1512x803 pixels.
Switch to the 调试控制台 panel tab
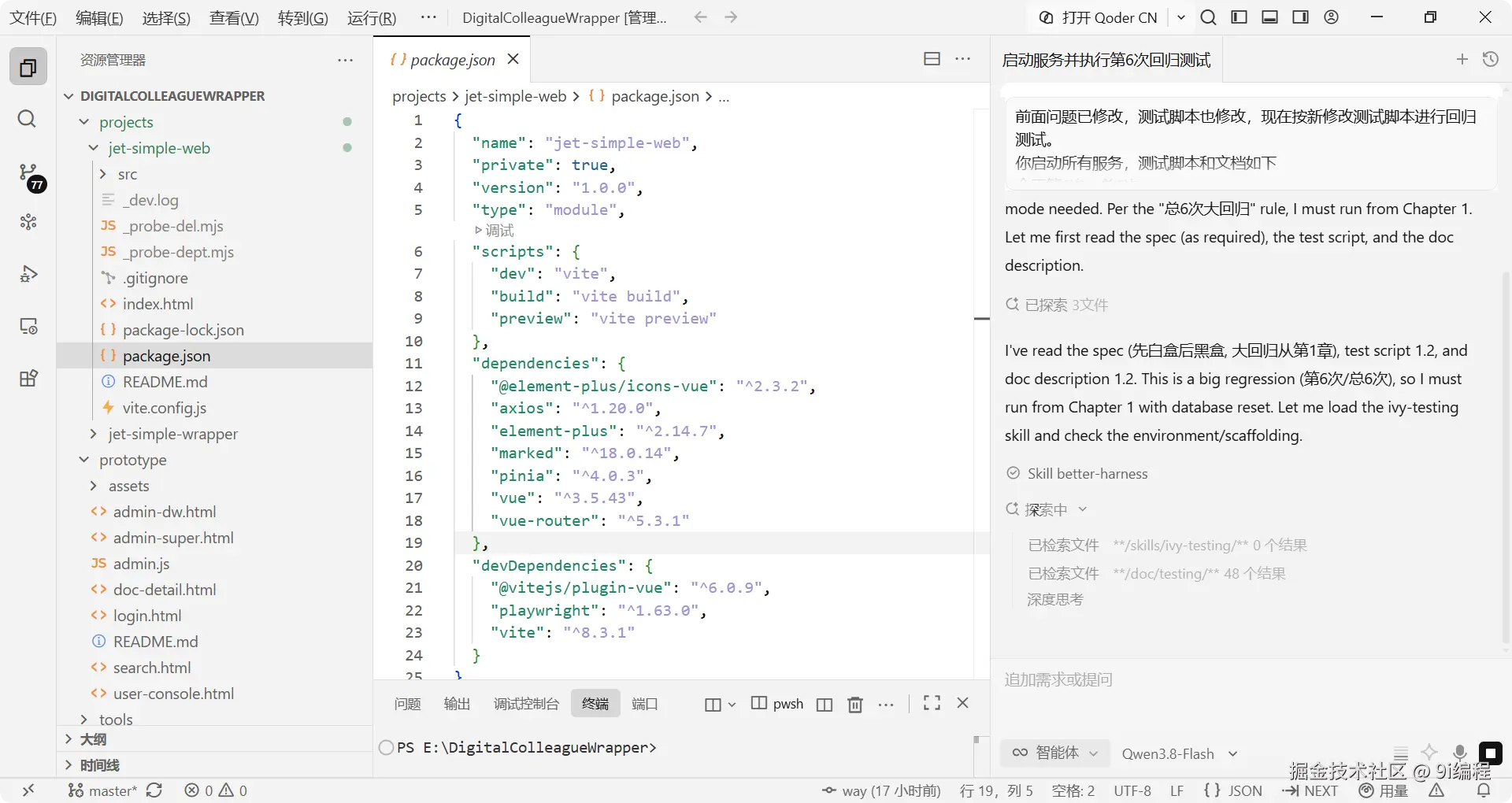pyautogui.click(x=526, y=704)
